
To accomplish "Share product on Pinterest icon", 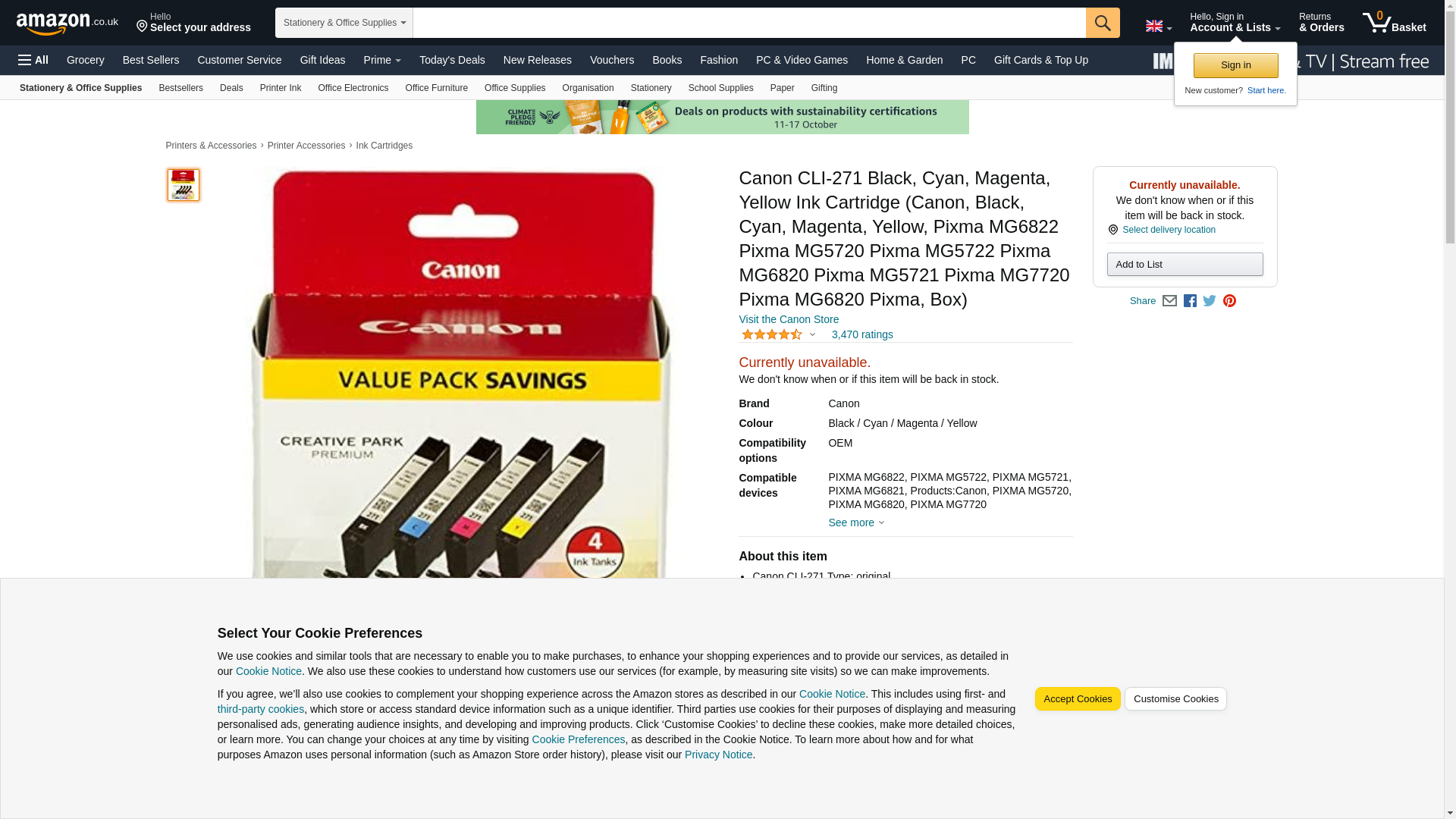I will (x=1229, y=301).
